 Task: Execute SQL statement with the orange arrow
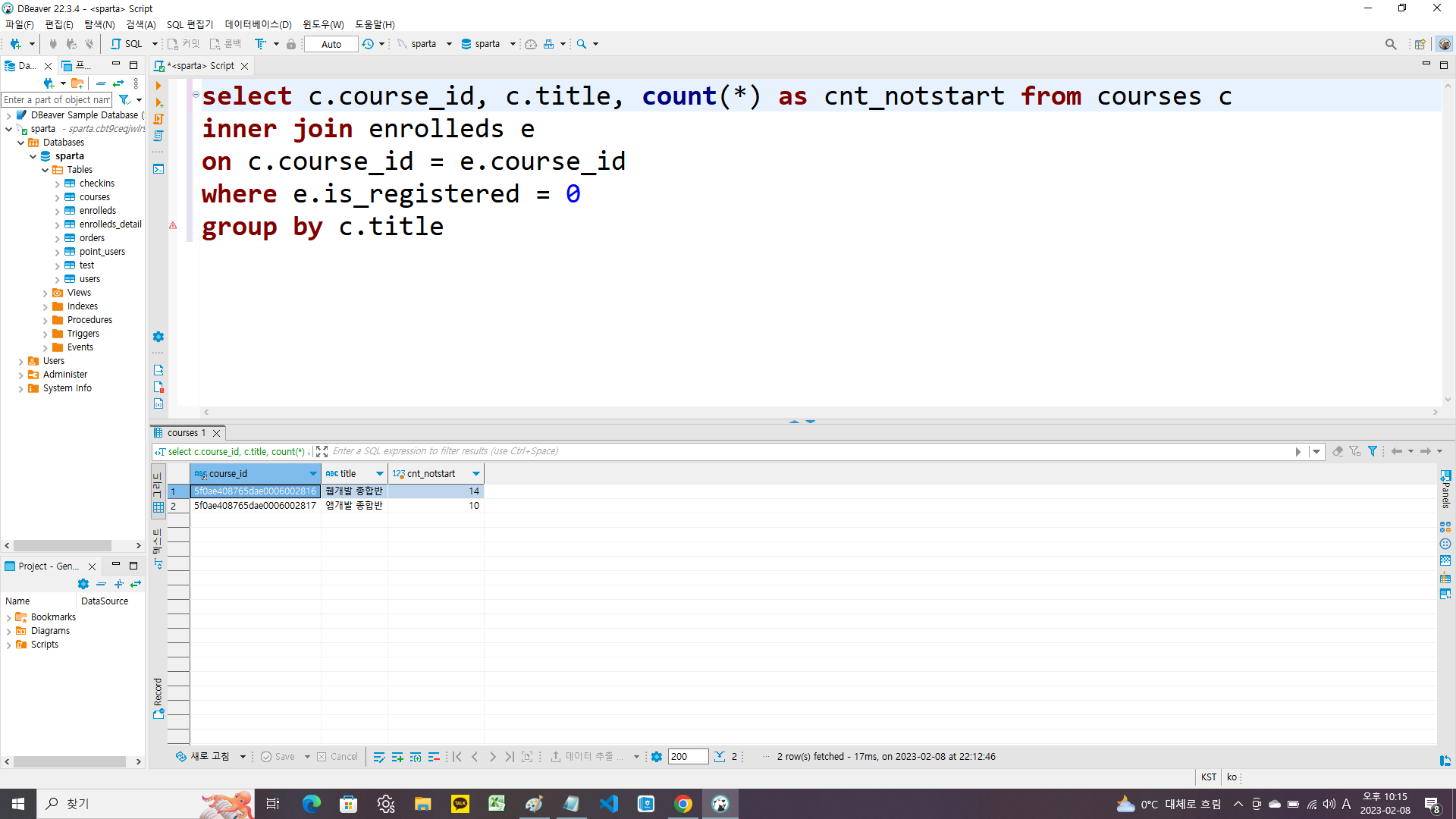158,86
